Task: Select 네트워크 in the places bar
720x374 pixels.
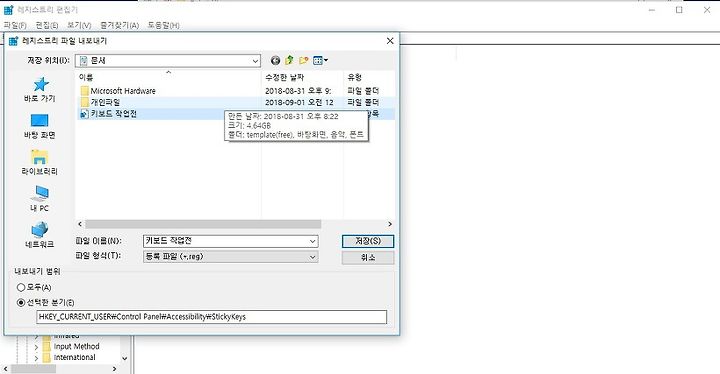Action: pyautogui.click(x=39, y=235)
